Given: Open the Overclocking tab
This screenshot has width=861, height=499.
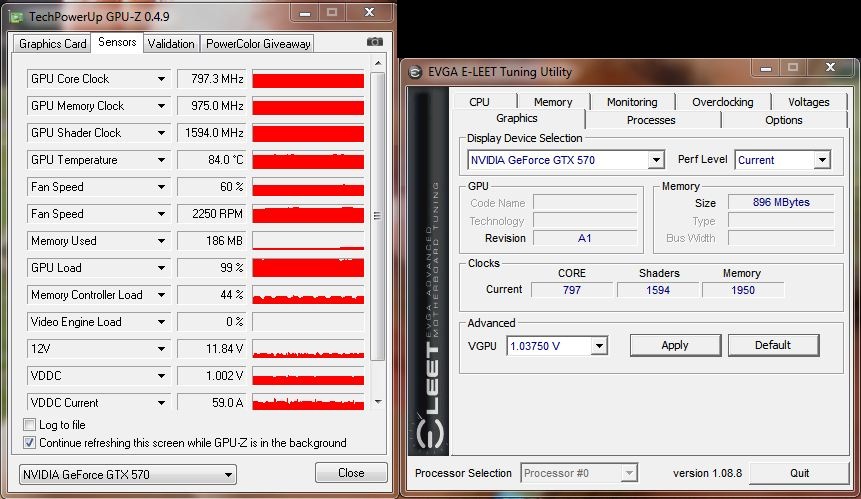Looking at the screenshot, I should point(723,102).
